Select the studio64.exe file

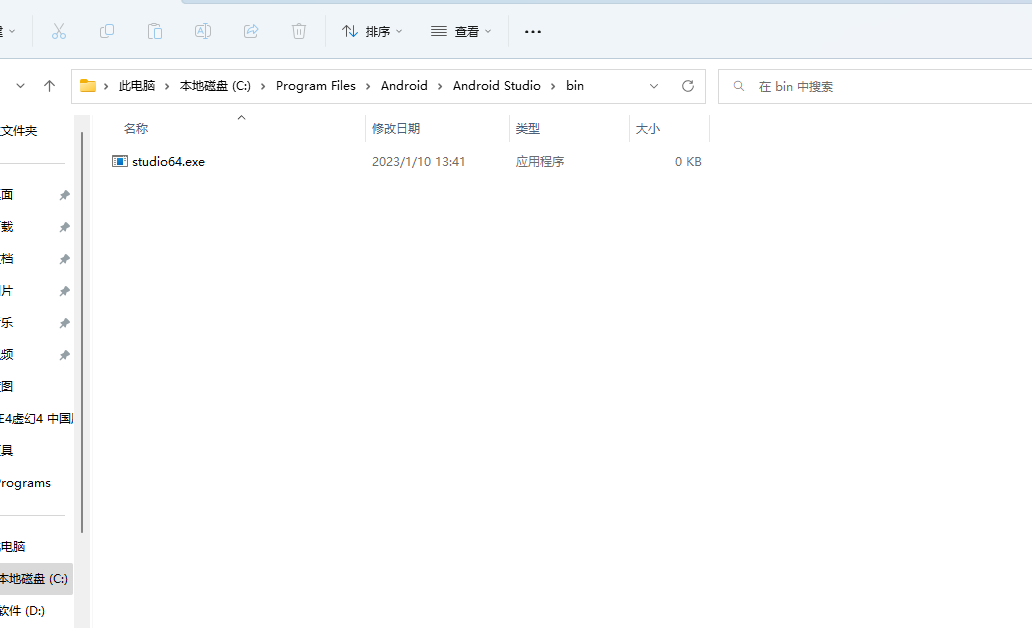coord(168,161)
